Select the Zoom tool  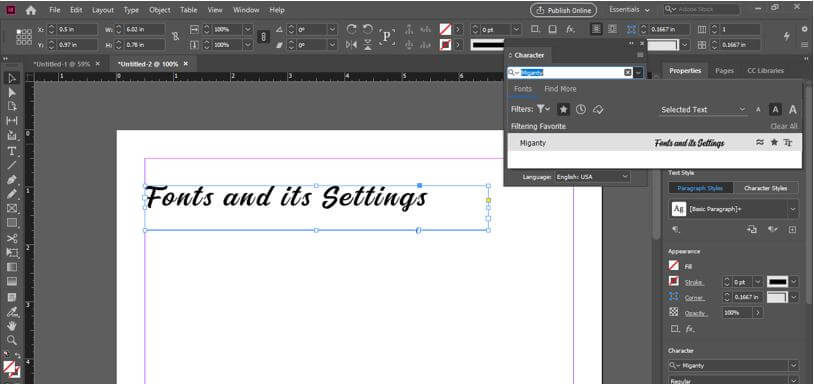12,340
